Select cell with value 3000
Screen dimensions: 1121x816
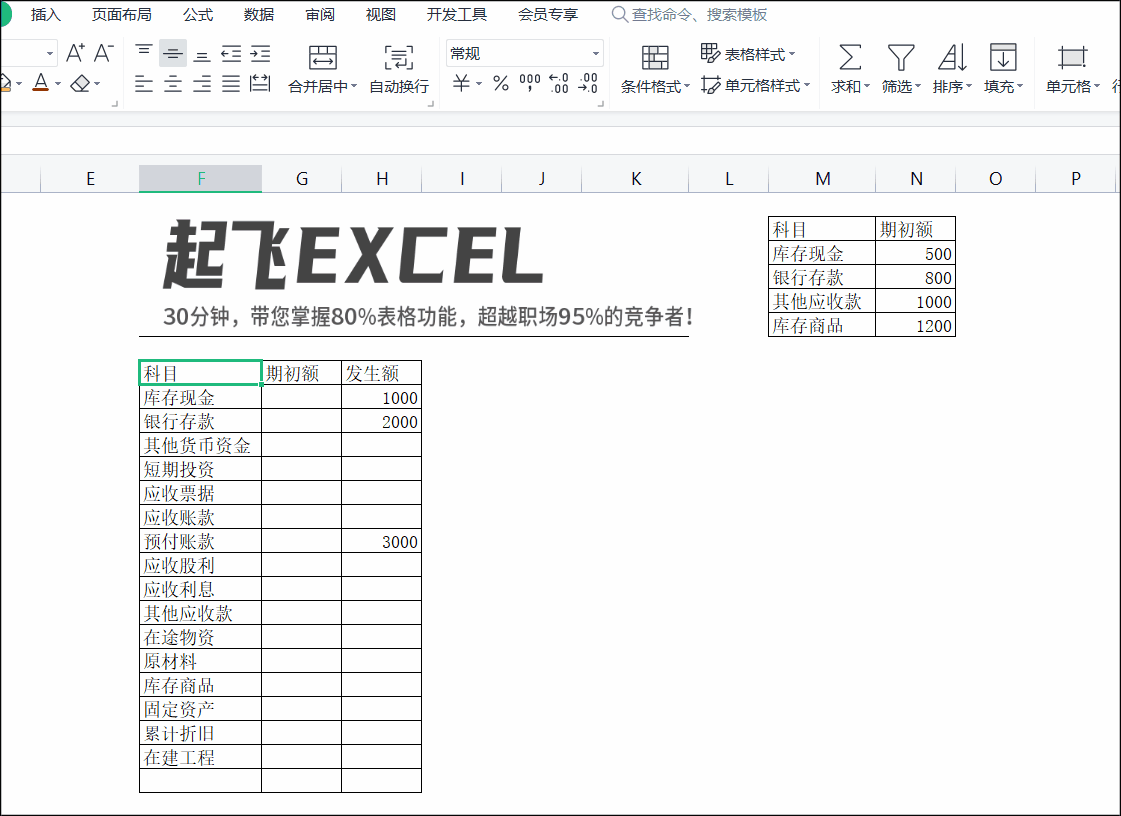coord(381,541)
